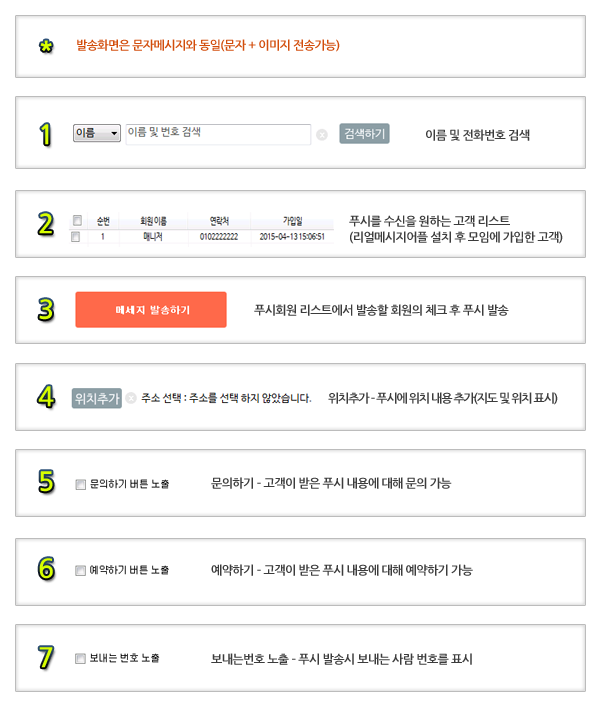This screenshot has width=600, height=722.
Task: Click the 회원이름 column header
Action: coord(153,221)
